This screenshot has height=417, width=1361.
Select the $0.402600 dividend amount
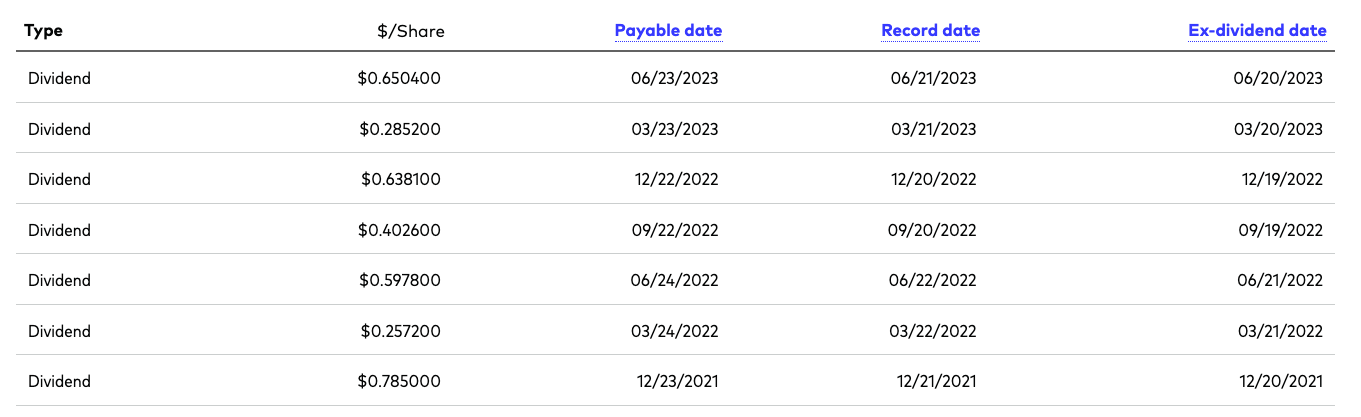click(400, 230)
